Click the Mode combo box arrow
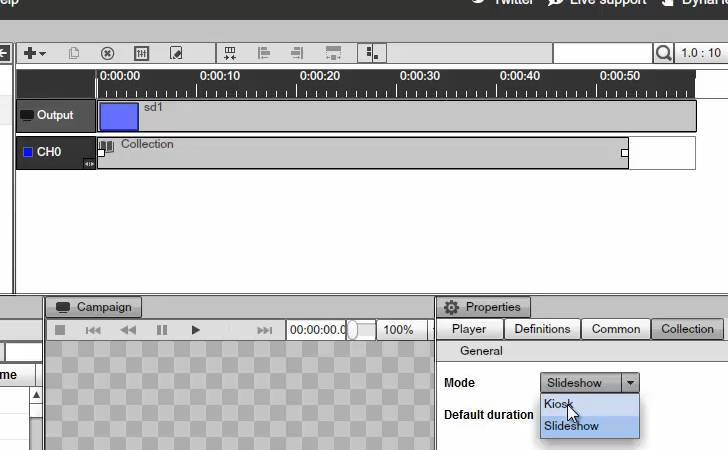728x450 pixels. click(x=629, y=383)
